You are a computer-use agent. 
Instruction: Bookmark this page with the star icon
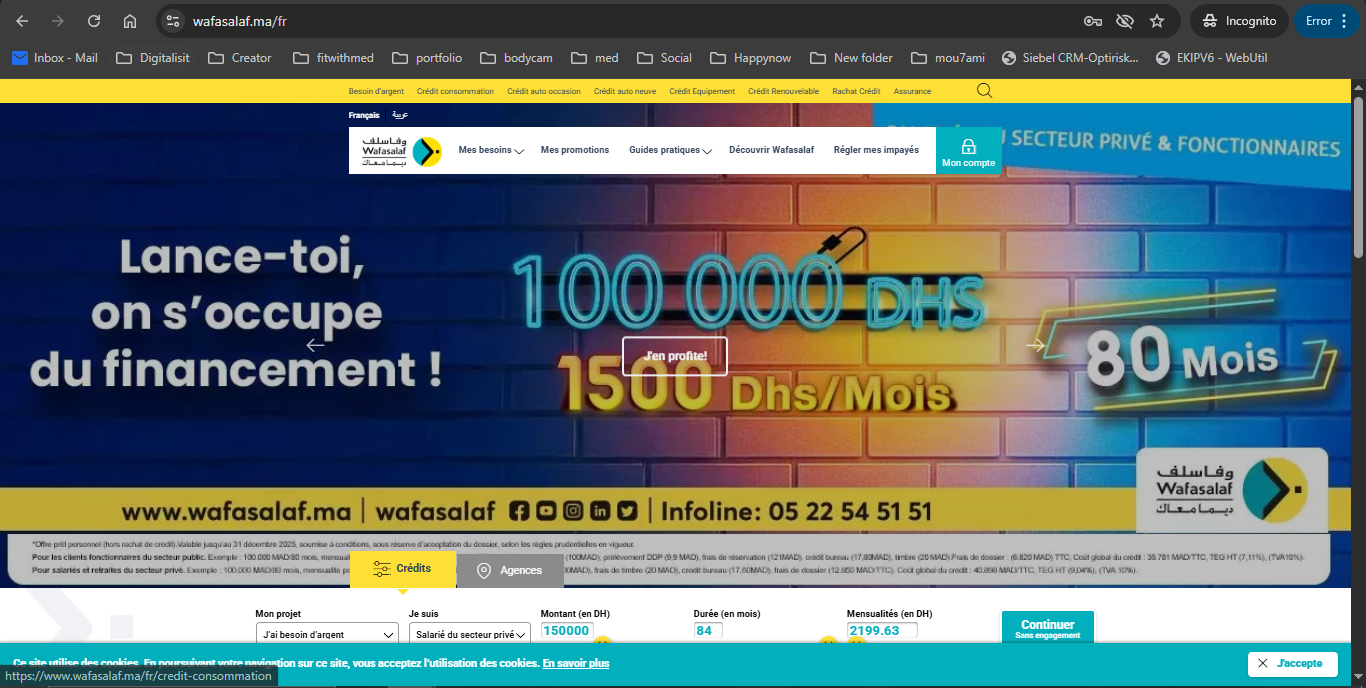1157,21
